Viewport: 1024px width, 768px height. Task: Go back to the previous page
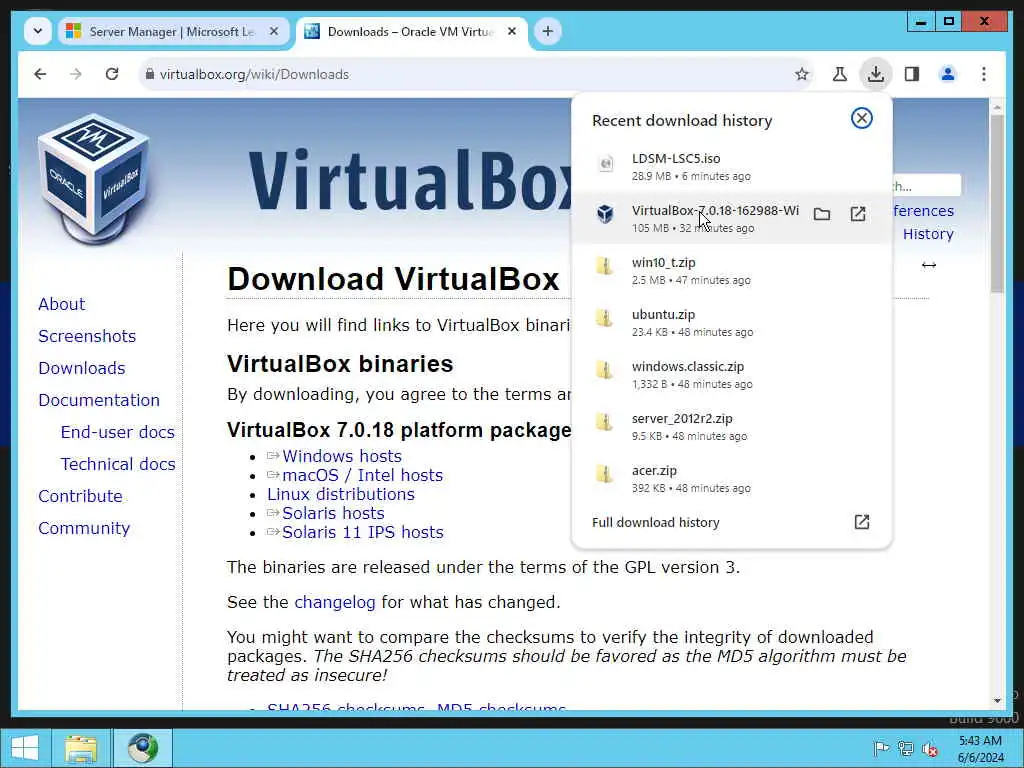tap(40, 74)
